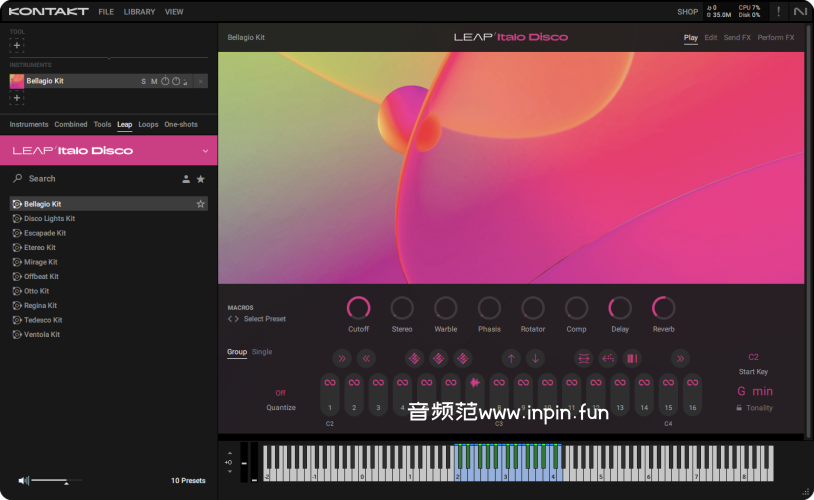
Task: Switch to the Loops browser tab
Action: (148, 125)
